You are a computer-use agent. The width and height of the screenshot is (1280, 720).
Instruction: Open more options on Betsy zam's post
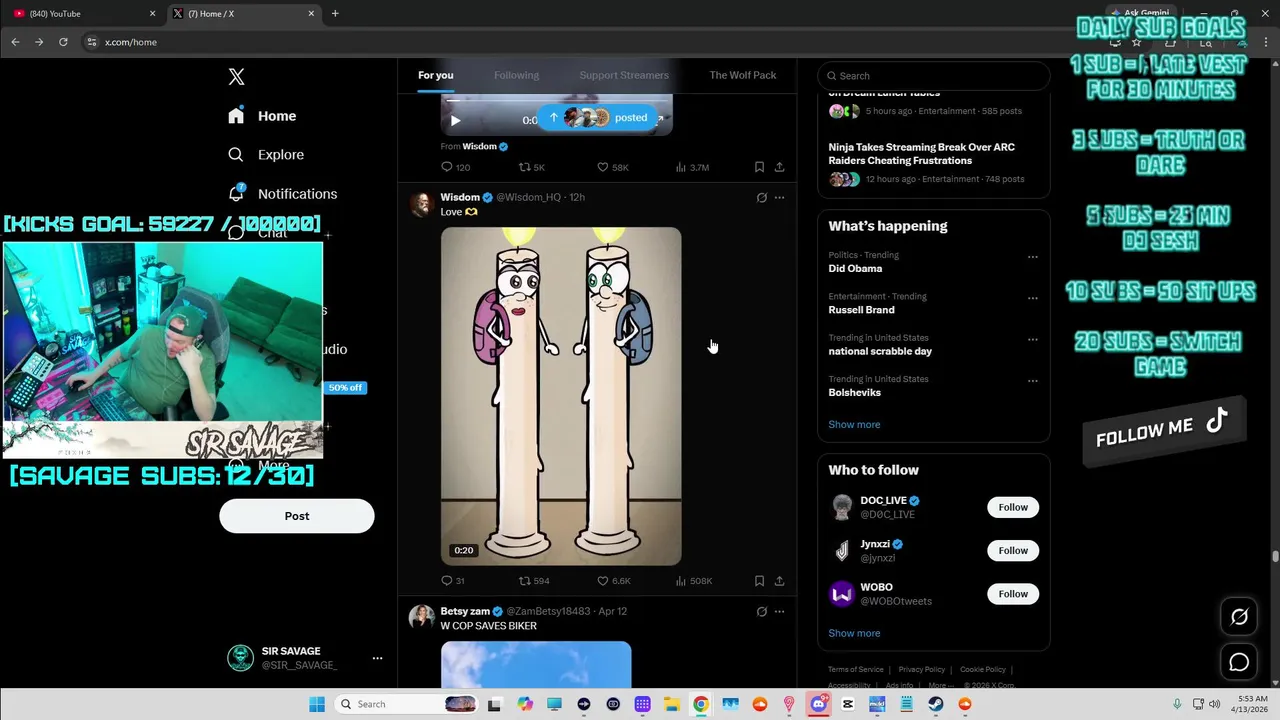coord(779,612)
